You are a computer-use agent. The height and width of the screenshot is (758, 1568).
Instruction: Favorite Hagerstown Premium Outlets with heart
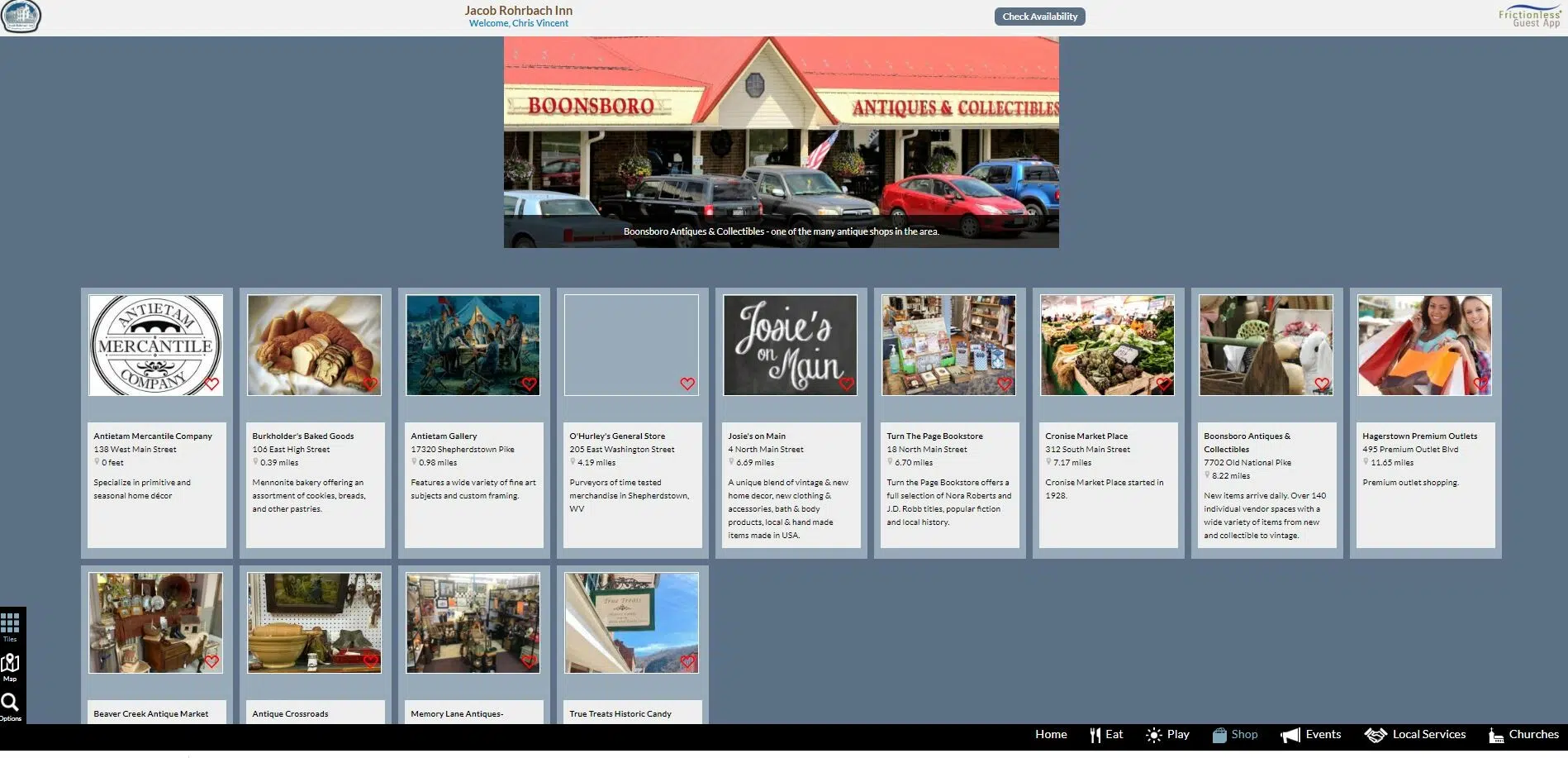pos(1480,384)
